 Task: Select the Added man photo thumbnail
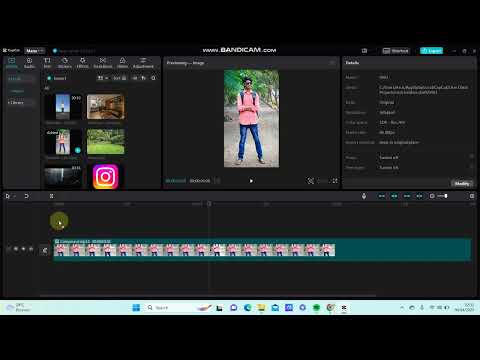coord(63,142)
